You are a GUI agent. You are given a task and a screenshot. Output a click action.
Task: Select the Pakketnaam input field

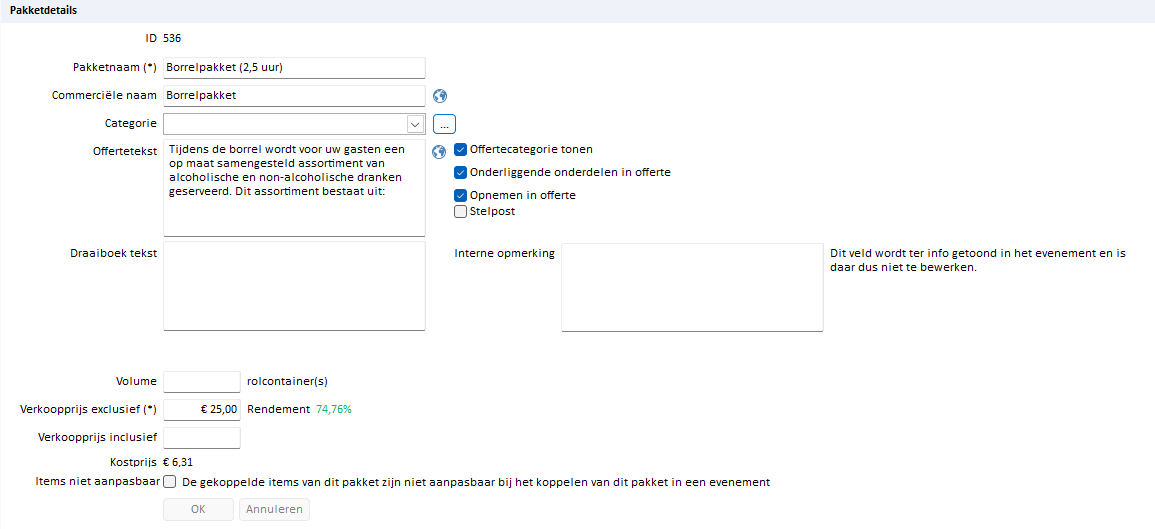coord(295,67)
